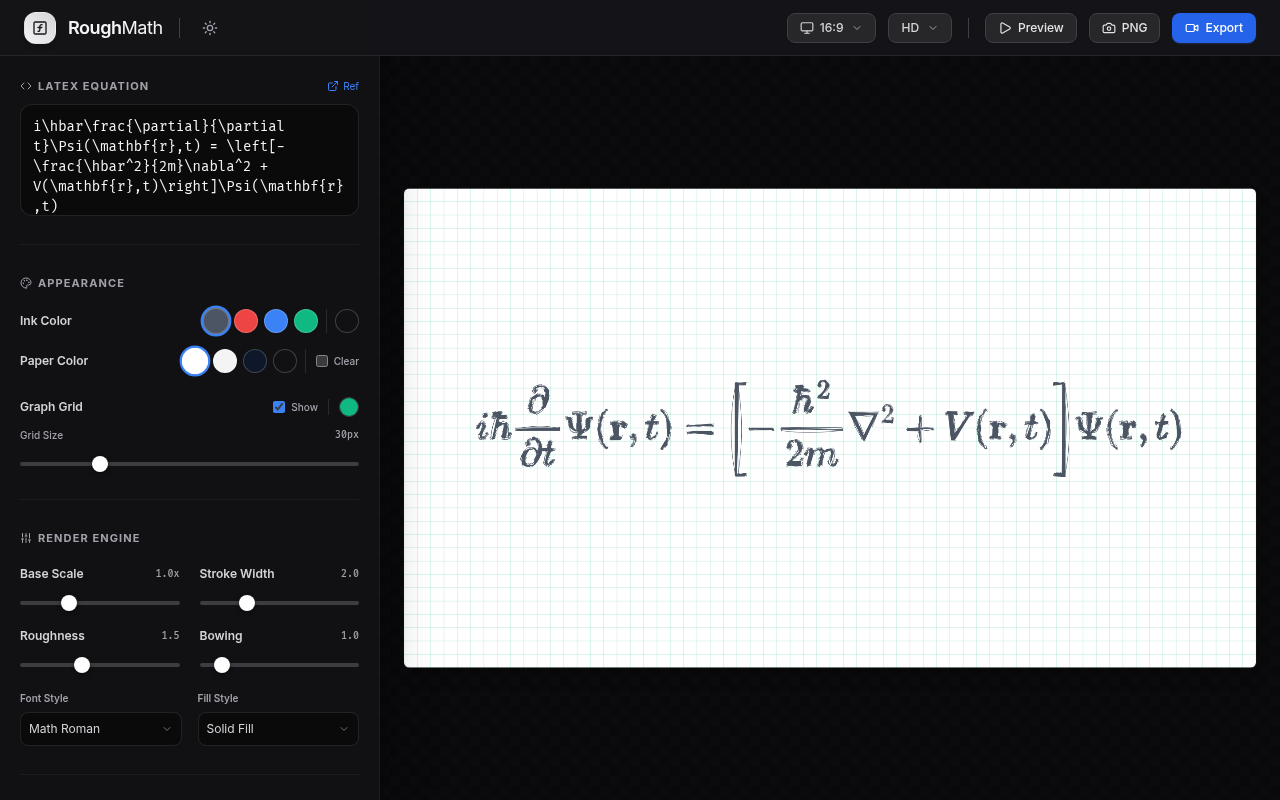The height and width of the screenshot is (800, 1280).
Task: Select the light gray paper color swatch
Action: coord(225,361)
